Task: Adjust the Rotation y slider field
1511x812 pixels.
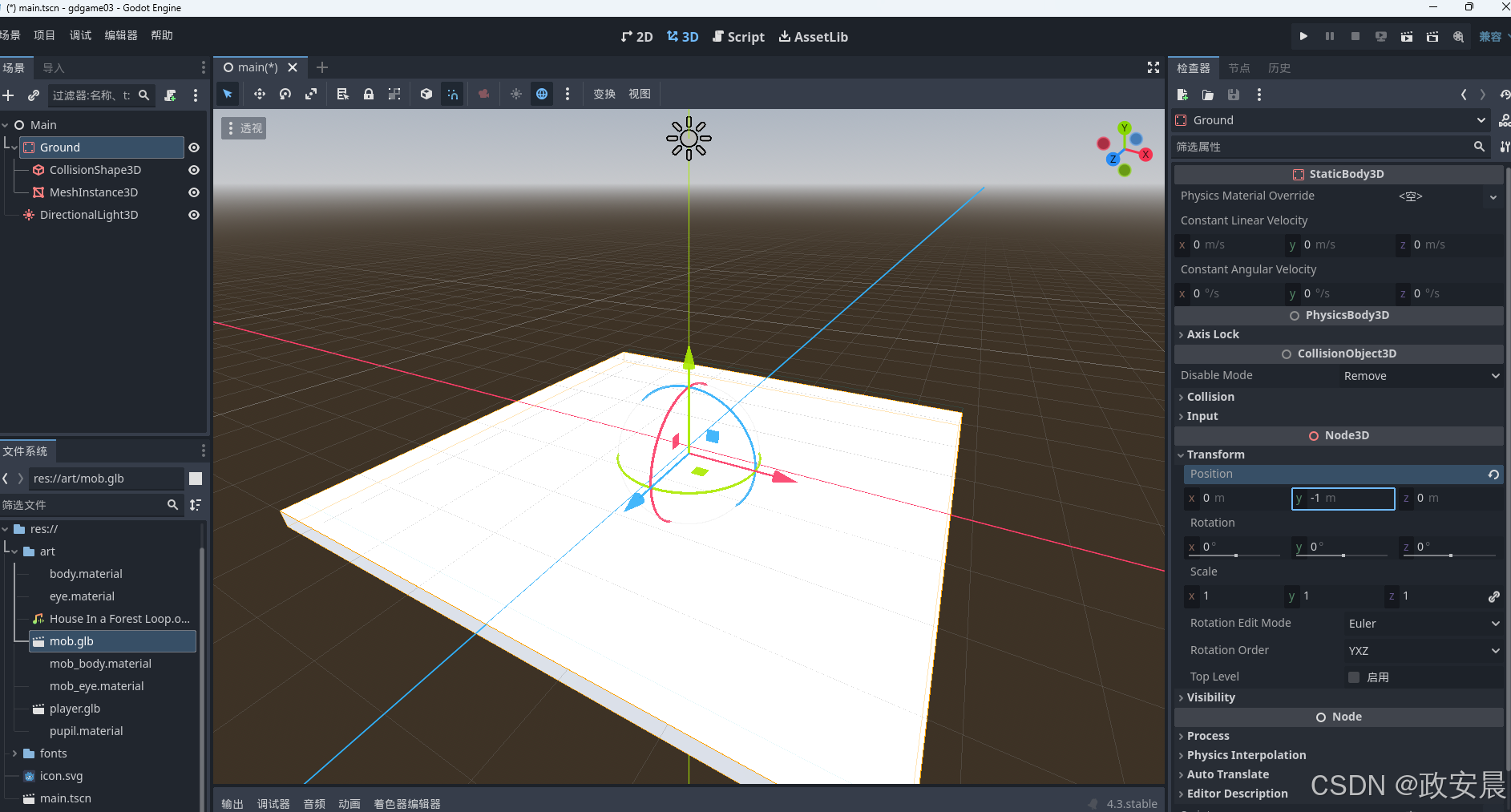Action: 1341,547
